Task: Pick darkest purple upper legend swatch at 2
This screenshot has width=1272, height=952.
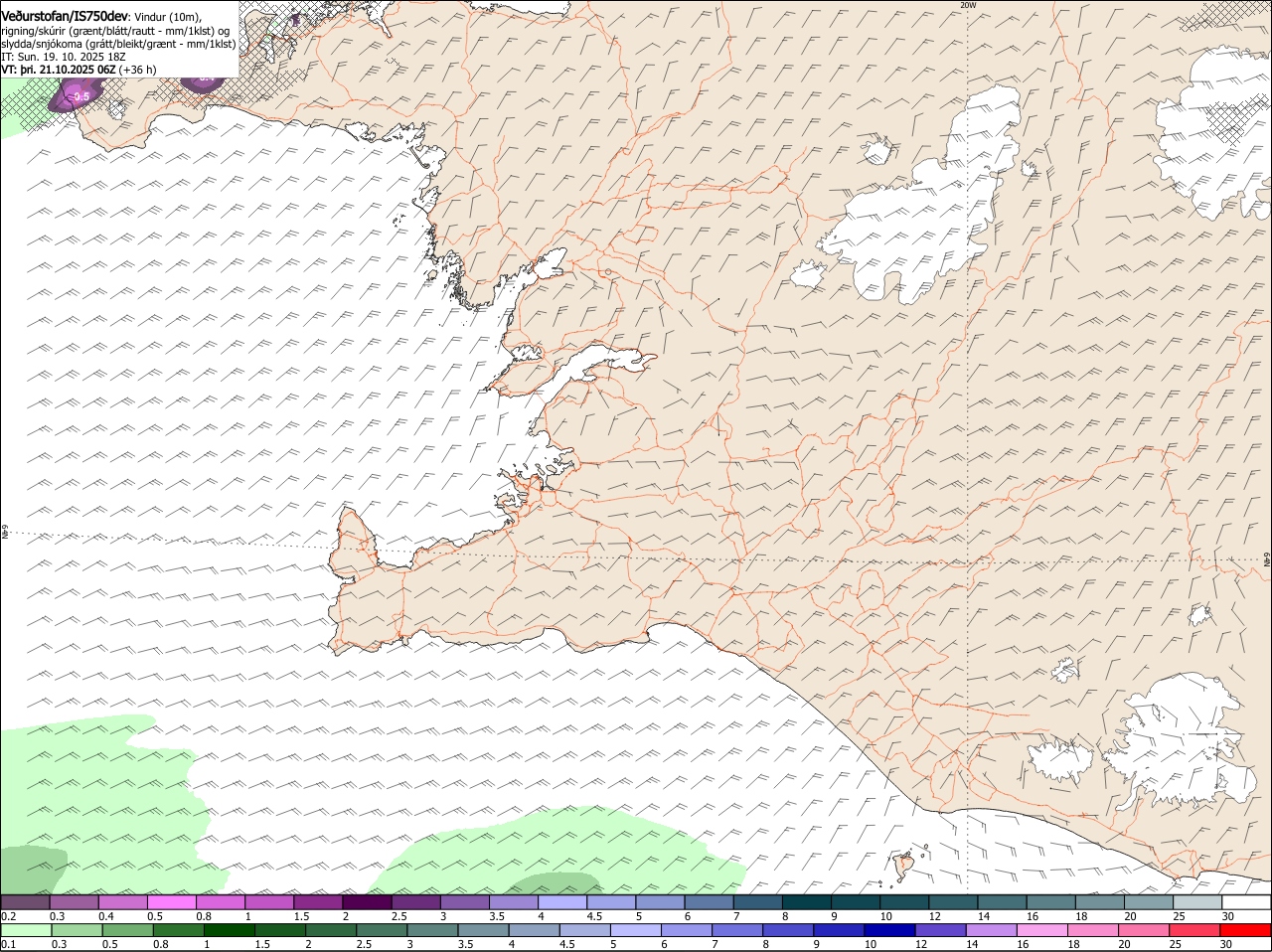Action: [x=367, y=902]
